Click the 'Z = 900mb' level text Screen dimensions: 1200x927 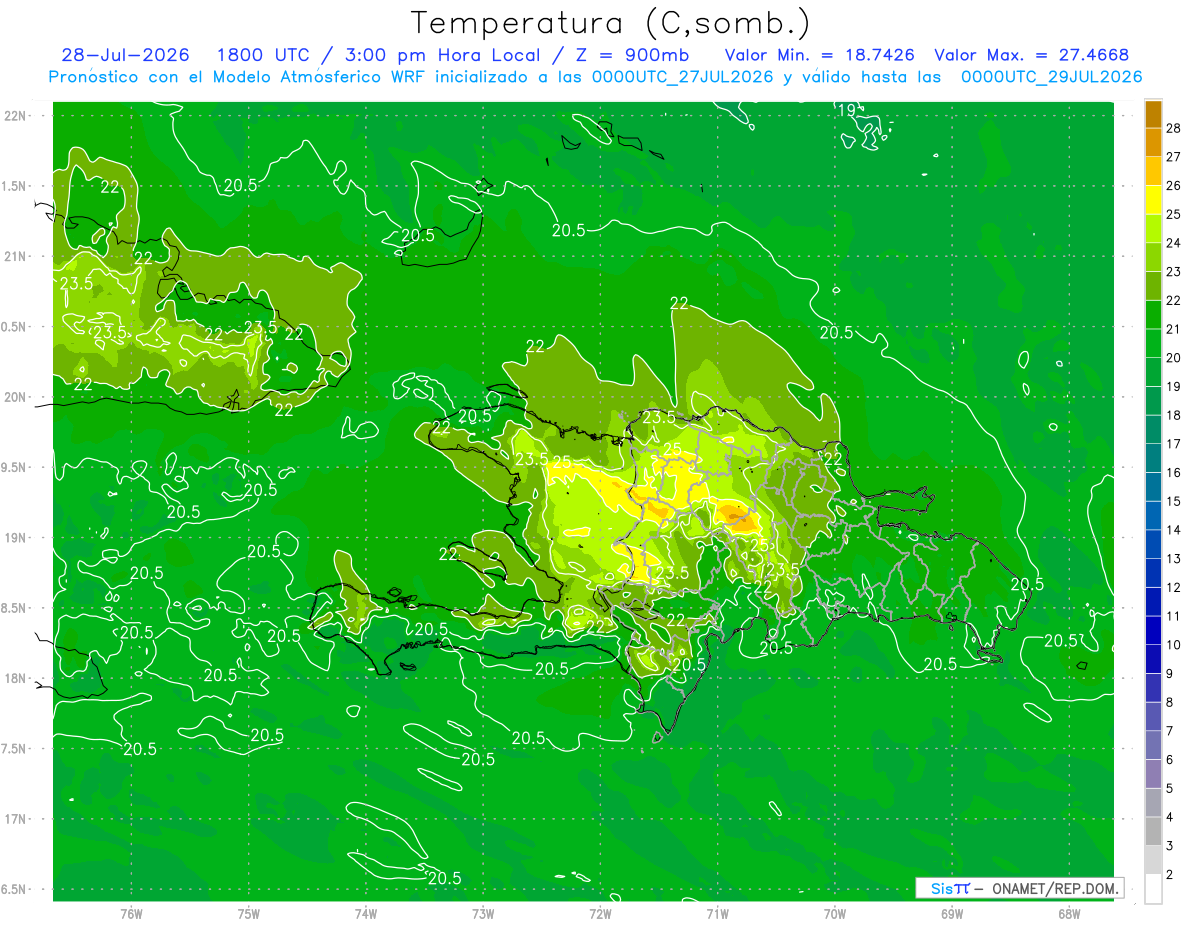pyautogui.click(x=629, y=55)
